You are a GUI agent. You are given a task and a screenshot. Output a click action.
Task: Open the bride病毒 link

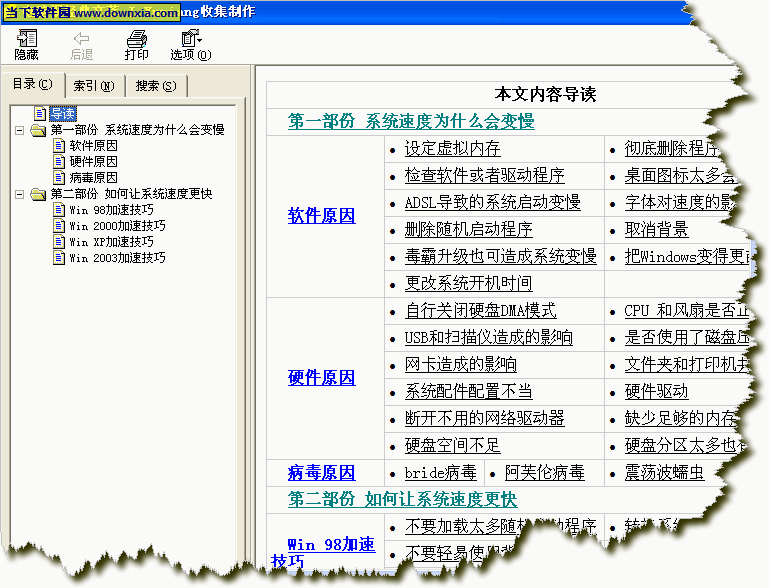pos(440,473)
